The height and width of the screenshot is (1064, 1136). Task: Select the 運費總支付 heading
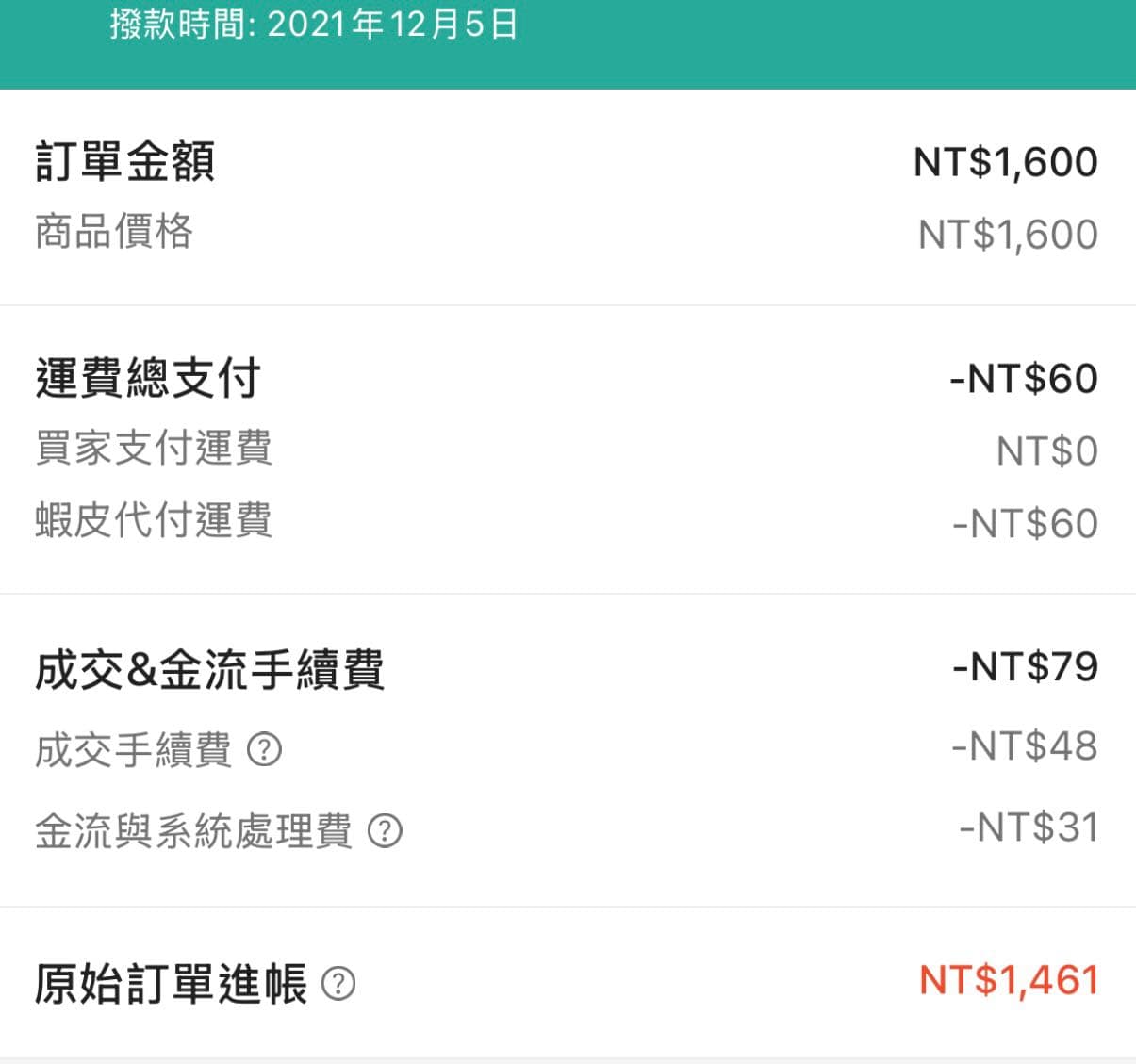[148, 378]
